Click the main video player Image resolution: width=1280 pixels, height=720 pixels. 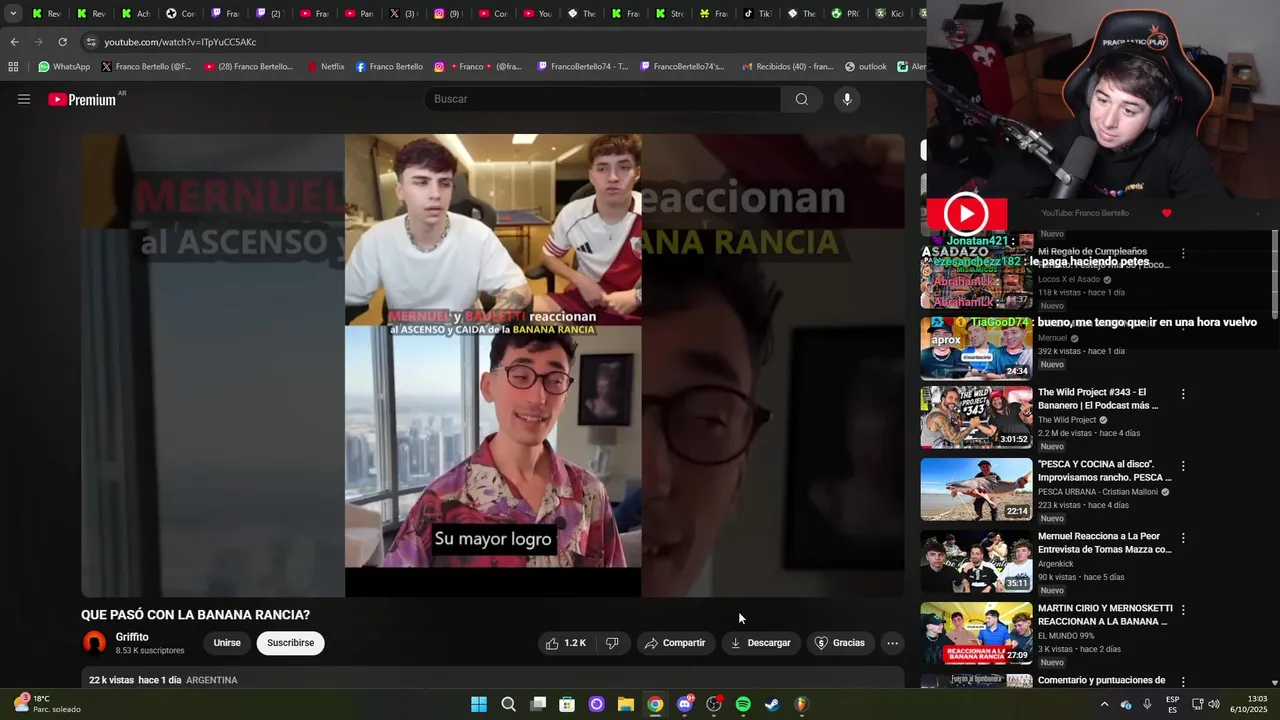tap(493, 365)
